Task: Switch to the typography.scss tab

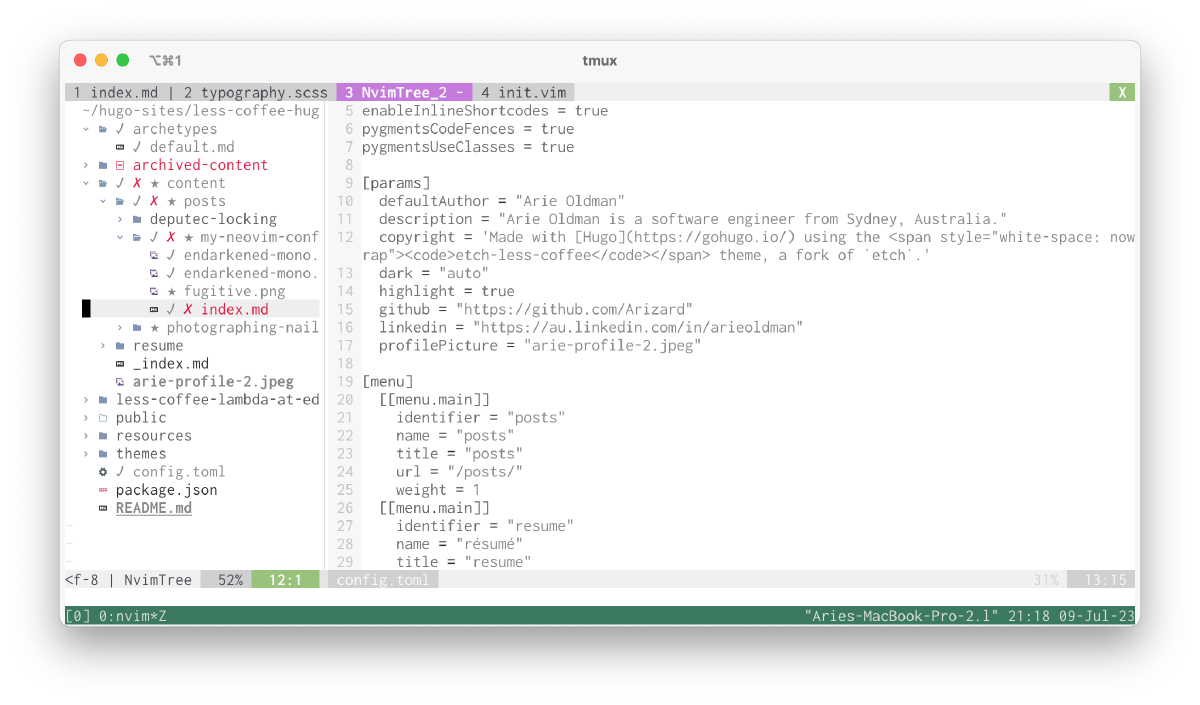Action: (256, 92)
